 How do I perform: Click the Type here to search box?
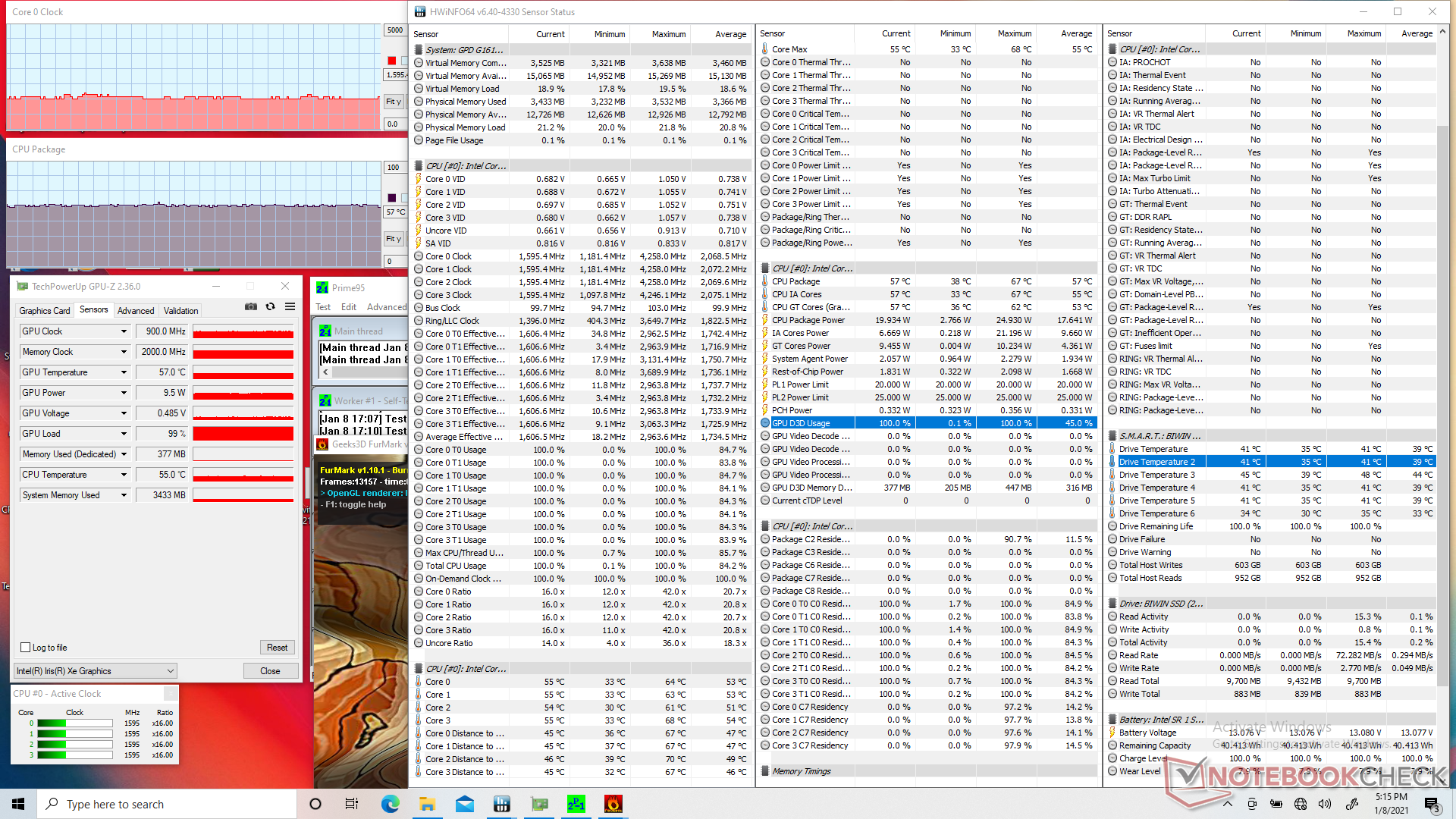point(167,804)
